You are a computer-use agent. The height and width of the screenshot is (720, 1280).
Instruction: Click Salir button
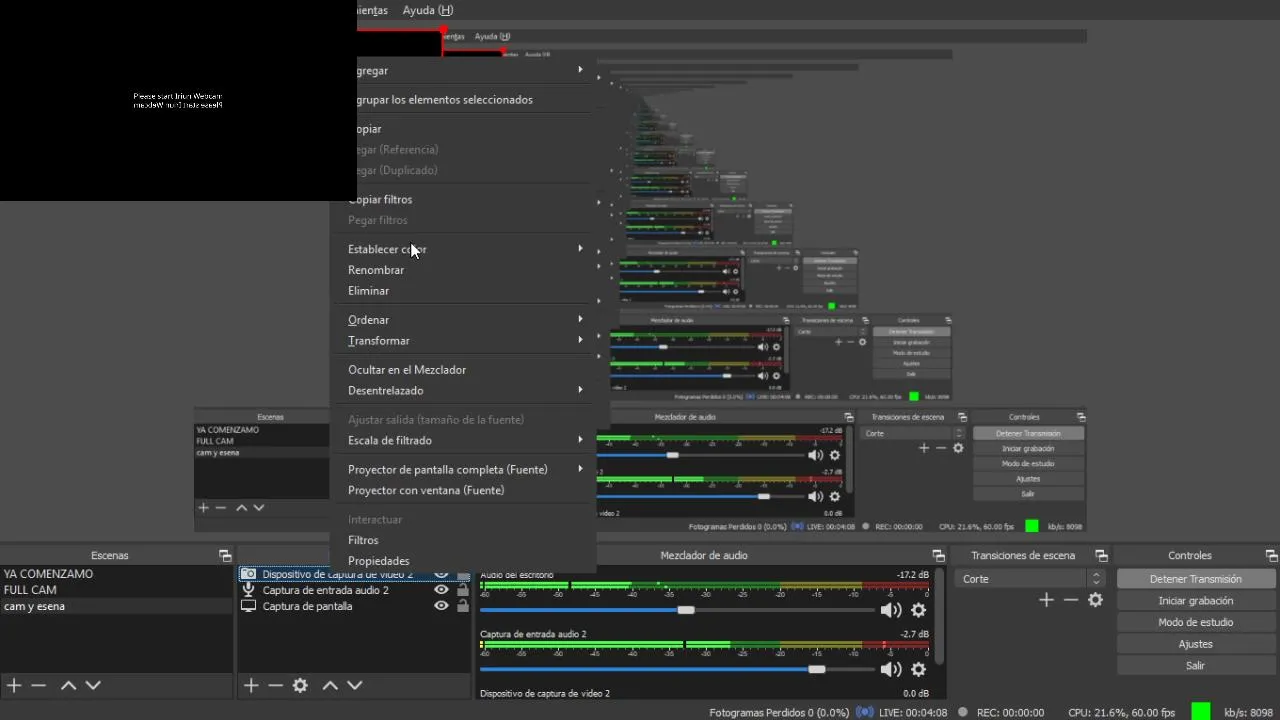pos(1196,666)
